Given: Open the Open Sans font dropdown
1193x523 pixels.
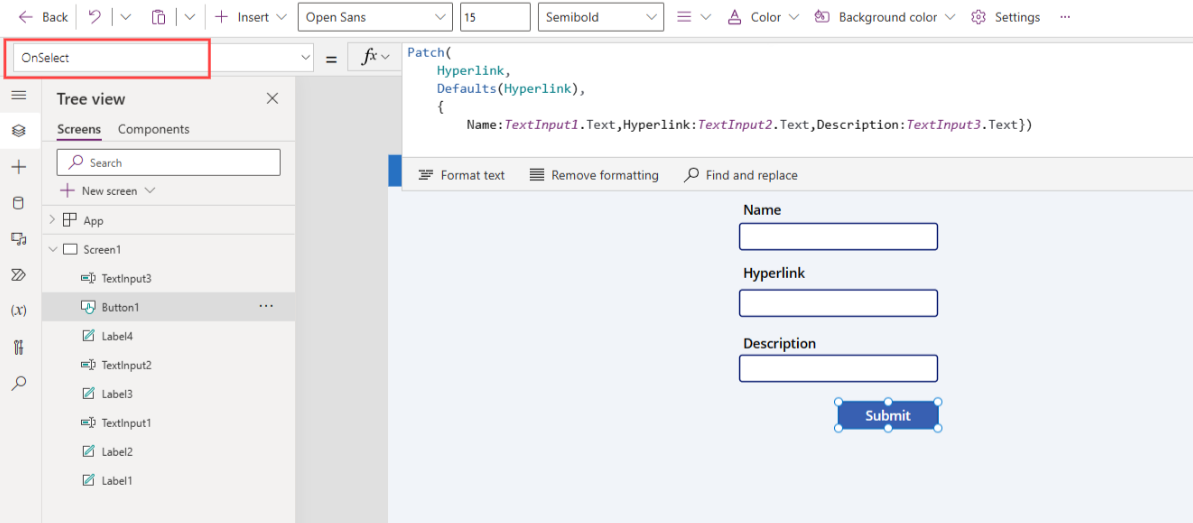Looking at the screenshot, I should tap(374, 17).
